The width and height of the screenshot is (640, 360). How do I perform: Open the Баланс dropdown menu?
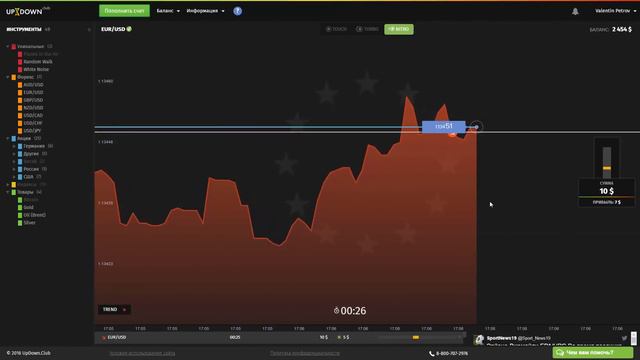[168, 11]
